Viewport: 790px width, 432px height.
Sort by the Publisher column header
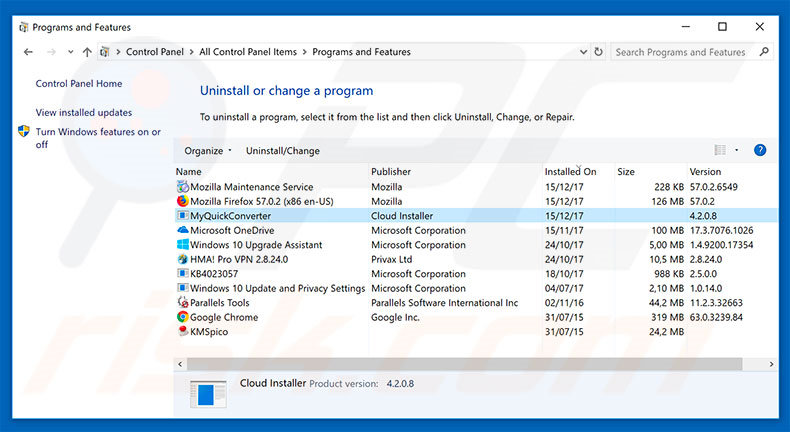point(391,172)
